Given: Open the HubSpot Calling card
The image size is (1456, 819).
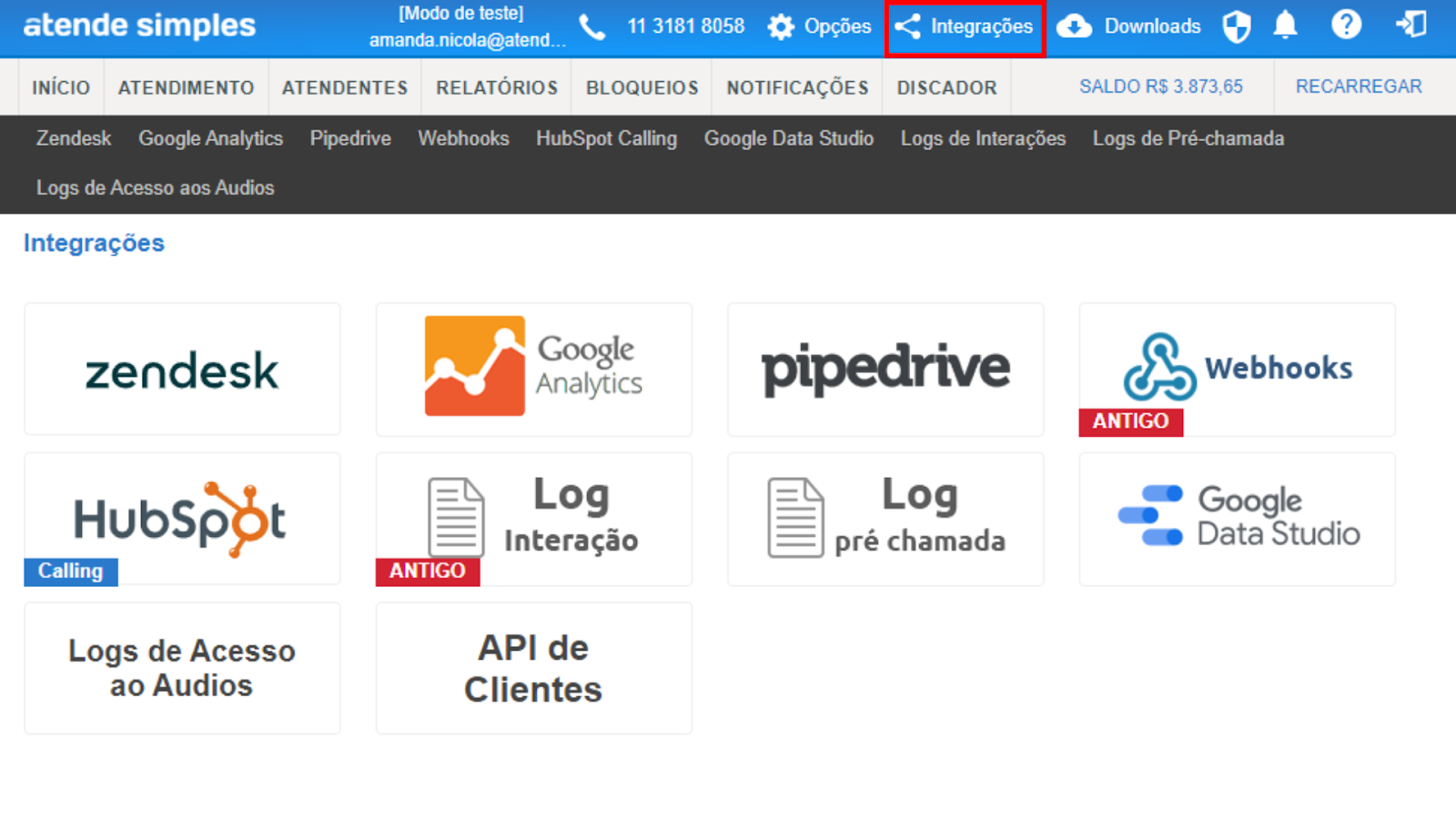Looking at the screenshot, I should pyautogui.click(x=183, y=519).
